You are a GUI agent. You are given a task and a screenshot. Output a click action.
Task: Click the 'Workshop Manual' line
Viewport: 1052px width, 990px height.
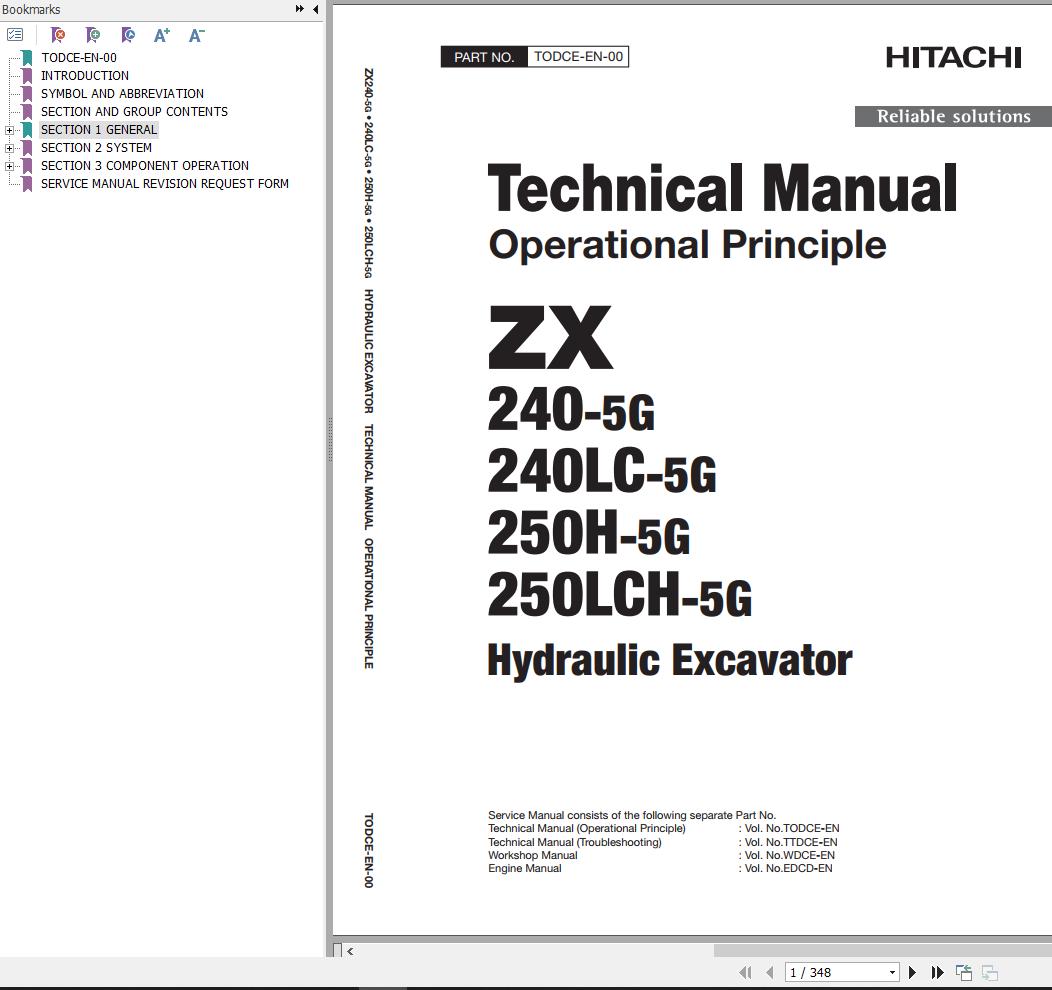coord(533,855)
